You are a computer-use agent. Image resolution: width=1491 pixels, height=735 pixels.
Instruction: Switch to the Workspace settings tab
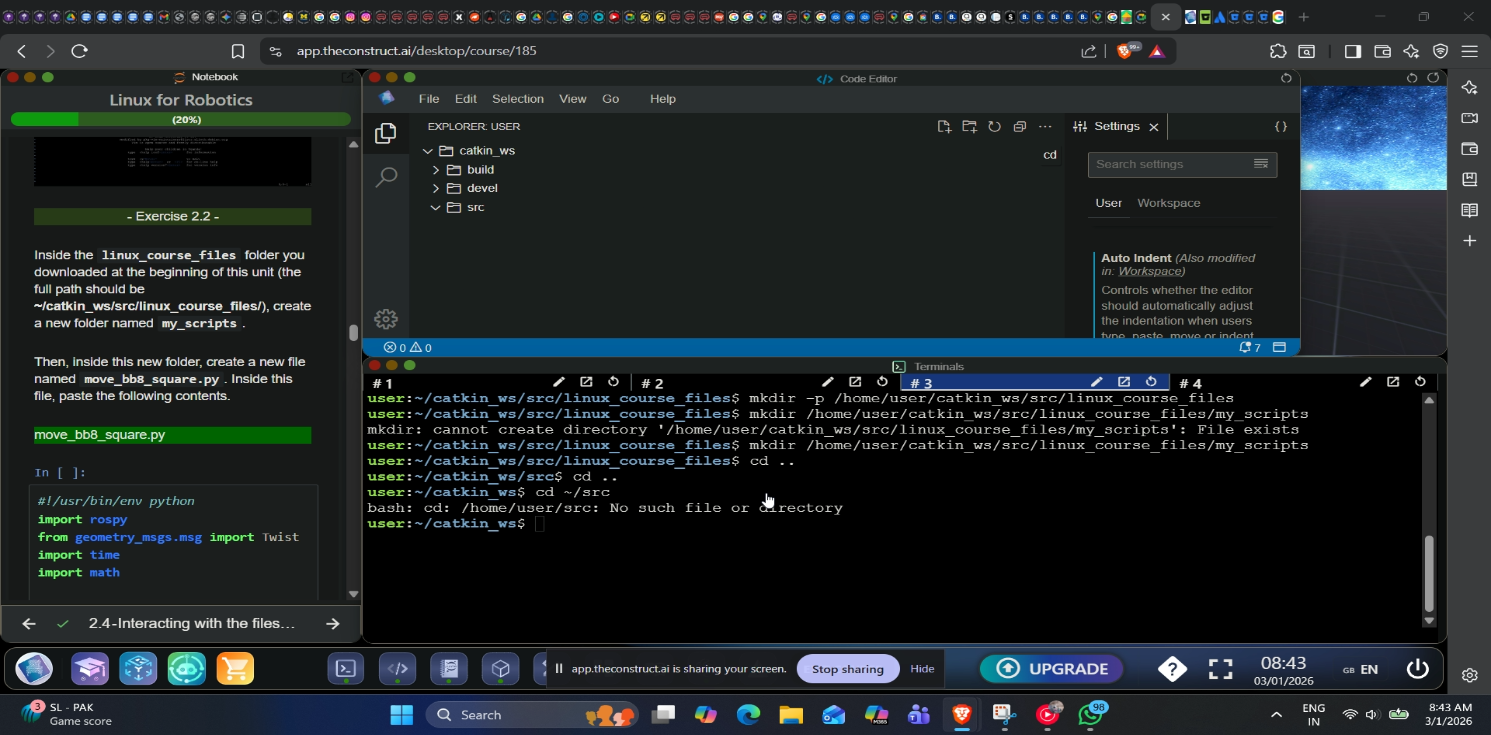(1168, 203)
